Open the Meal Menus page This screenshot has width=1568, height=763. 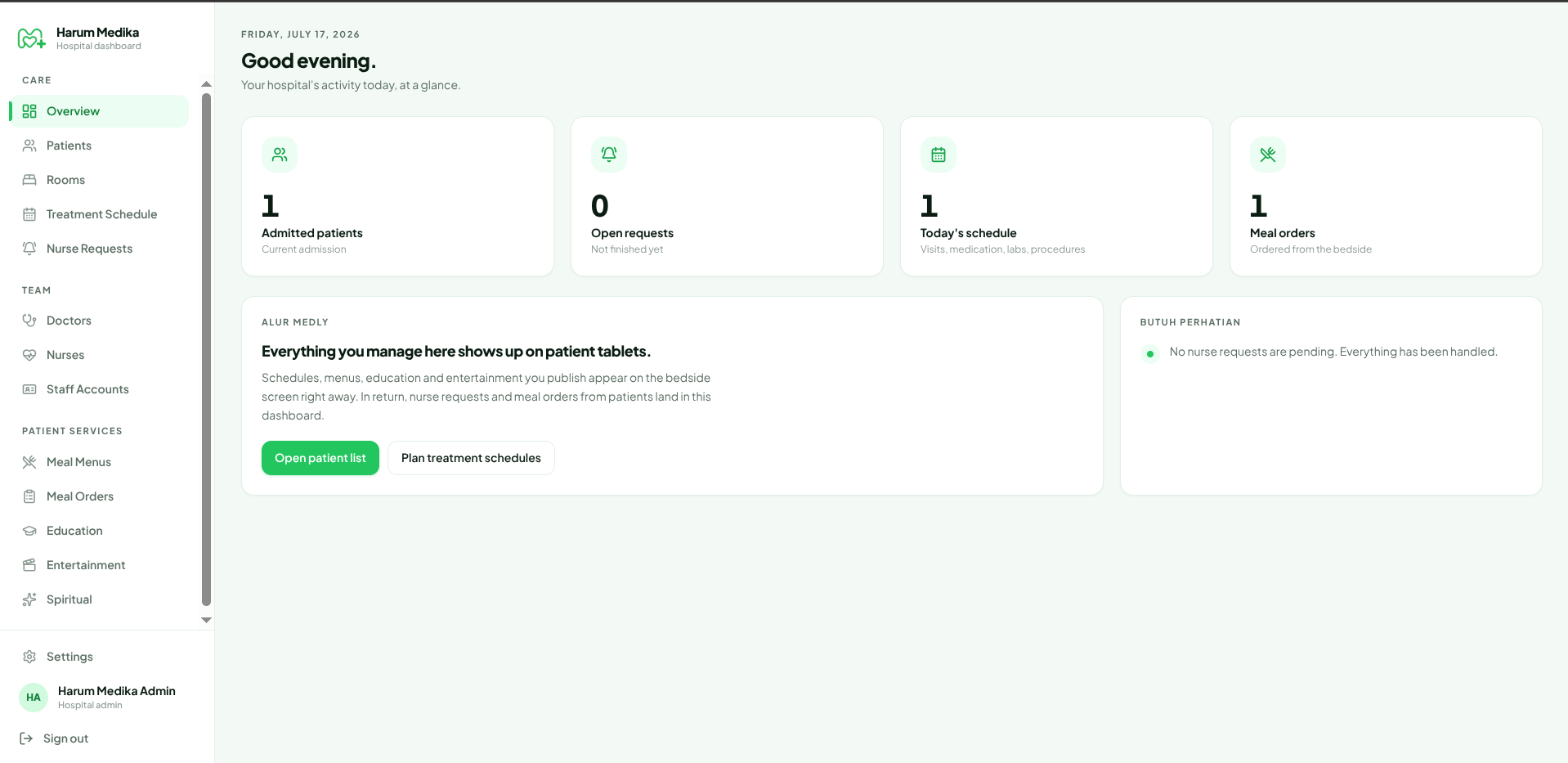(x=99, y=462)
